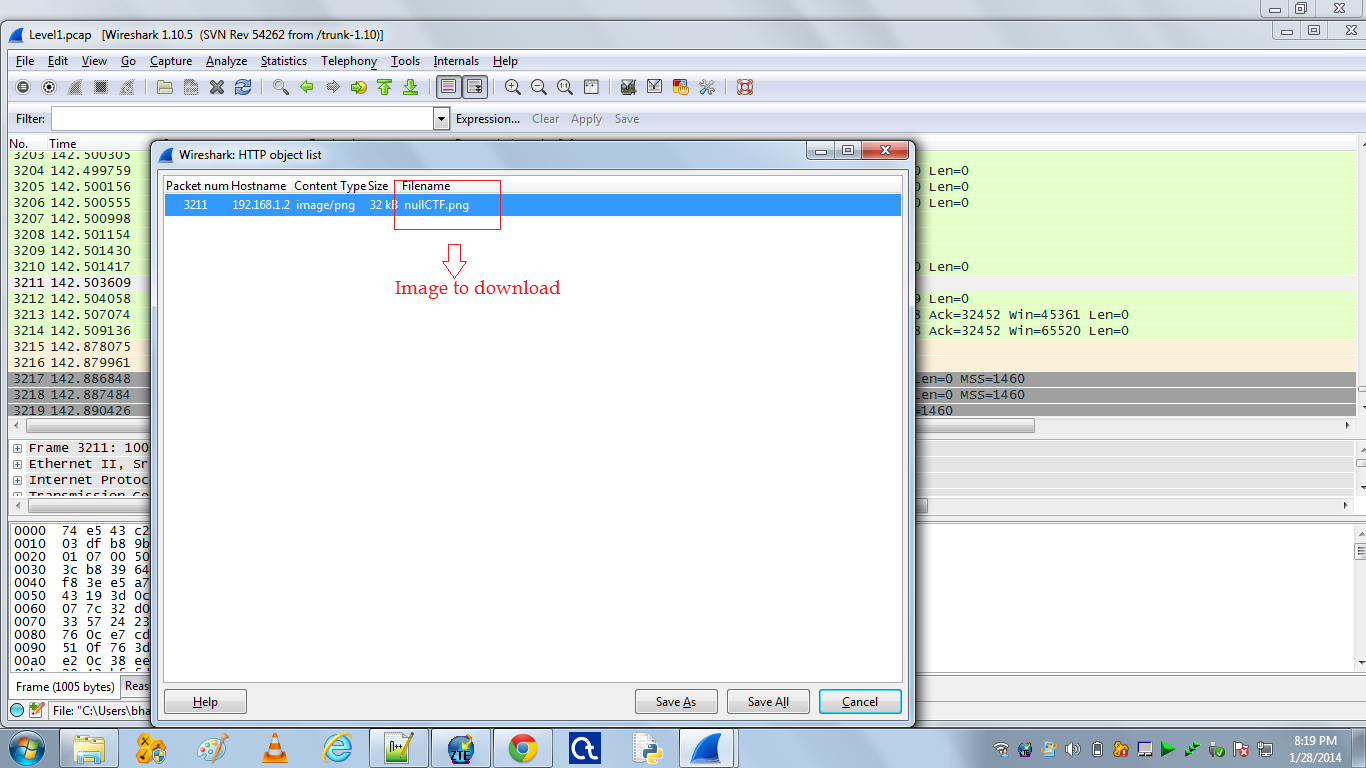Select the Frame (1005 bytes) tab
Screen dimensions: 1366x768
coord(65,687)
